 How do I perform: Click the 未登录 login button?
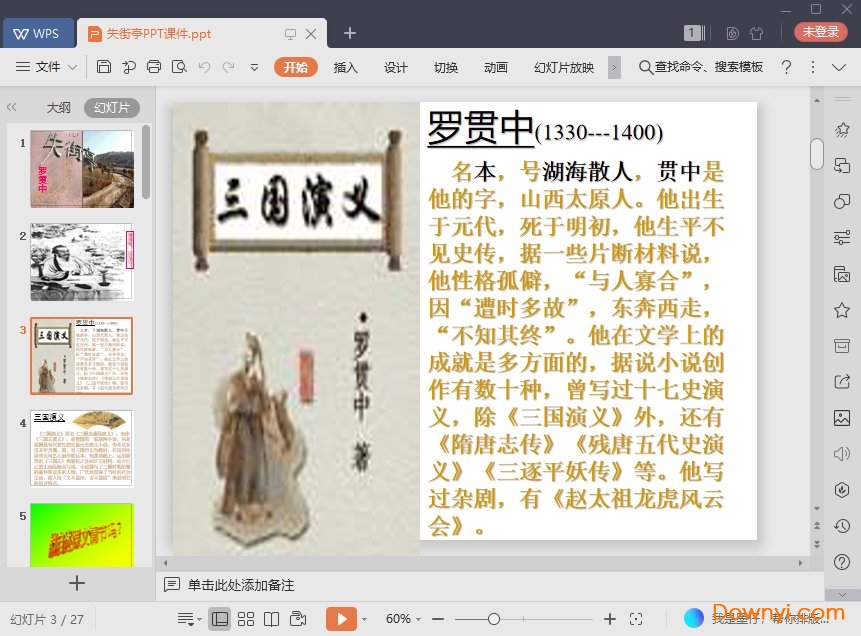[820, 32]
